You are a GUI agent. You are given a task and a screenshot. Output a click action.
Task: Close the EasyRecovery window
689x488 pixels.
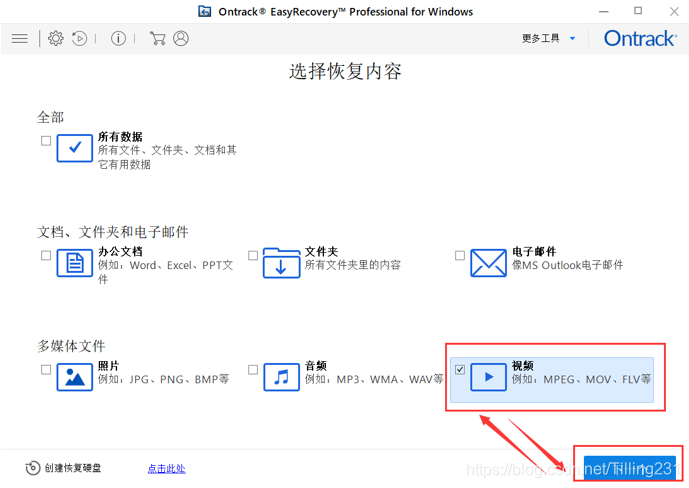[x=674, y=11]
